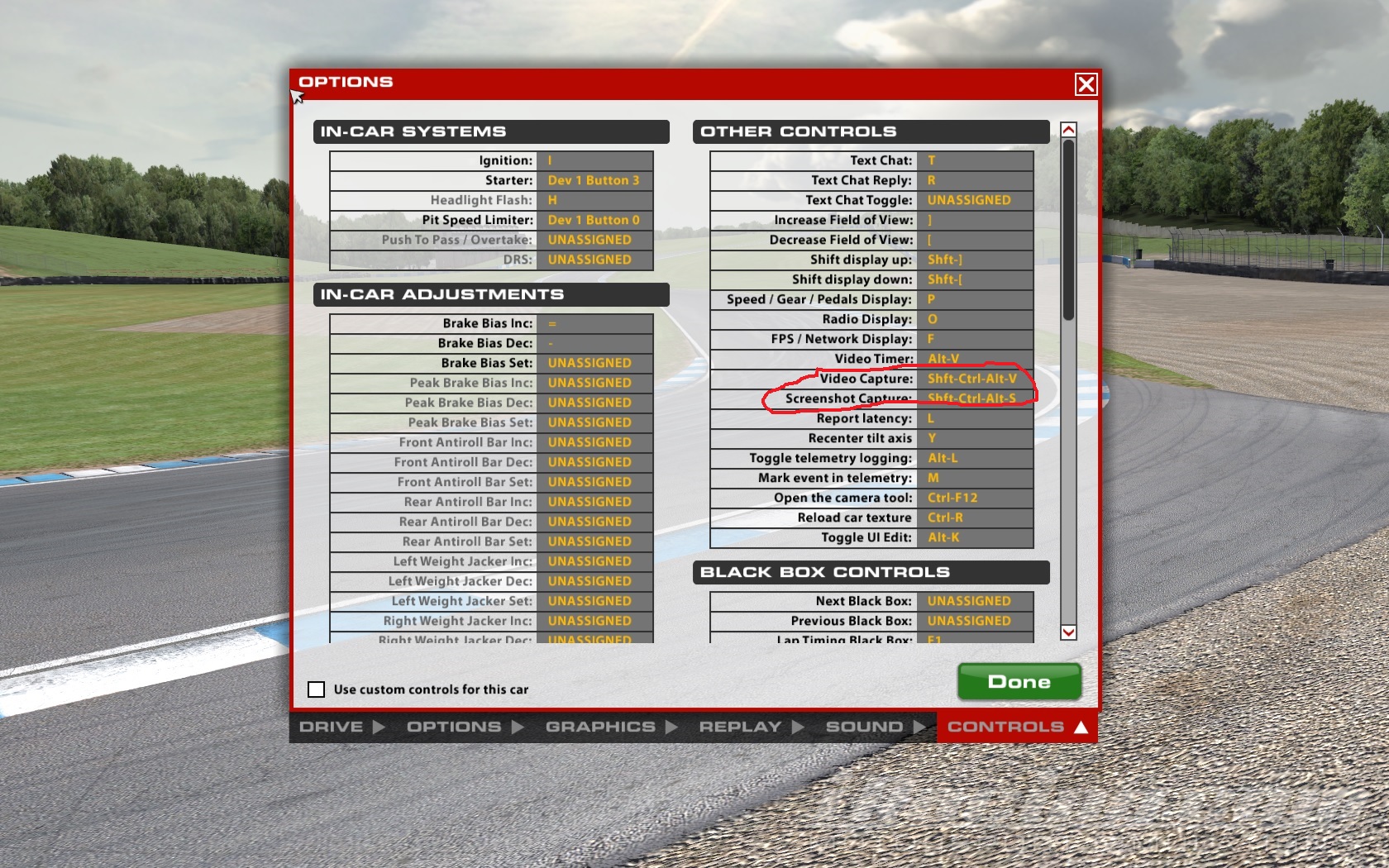Change the Ignition key binding
The image size is (1389, 868).
(x=594, y=160)
